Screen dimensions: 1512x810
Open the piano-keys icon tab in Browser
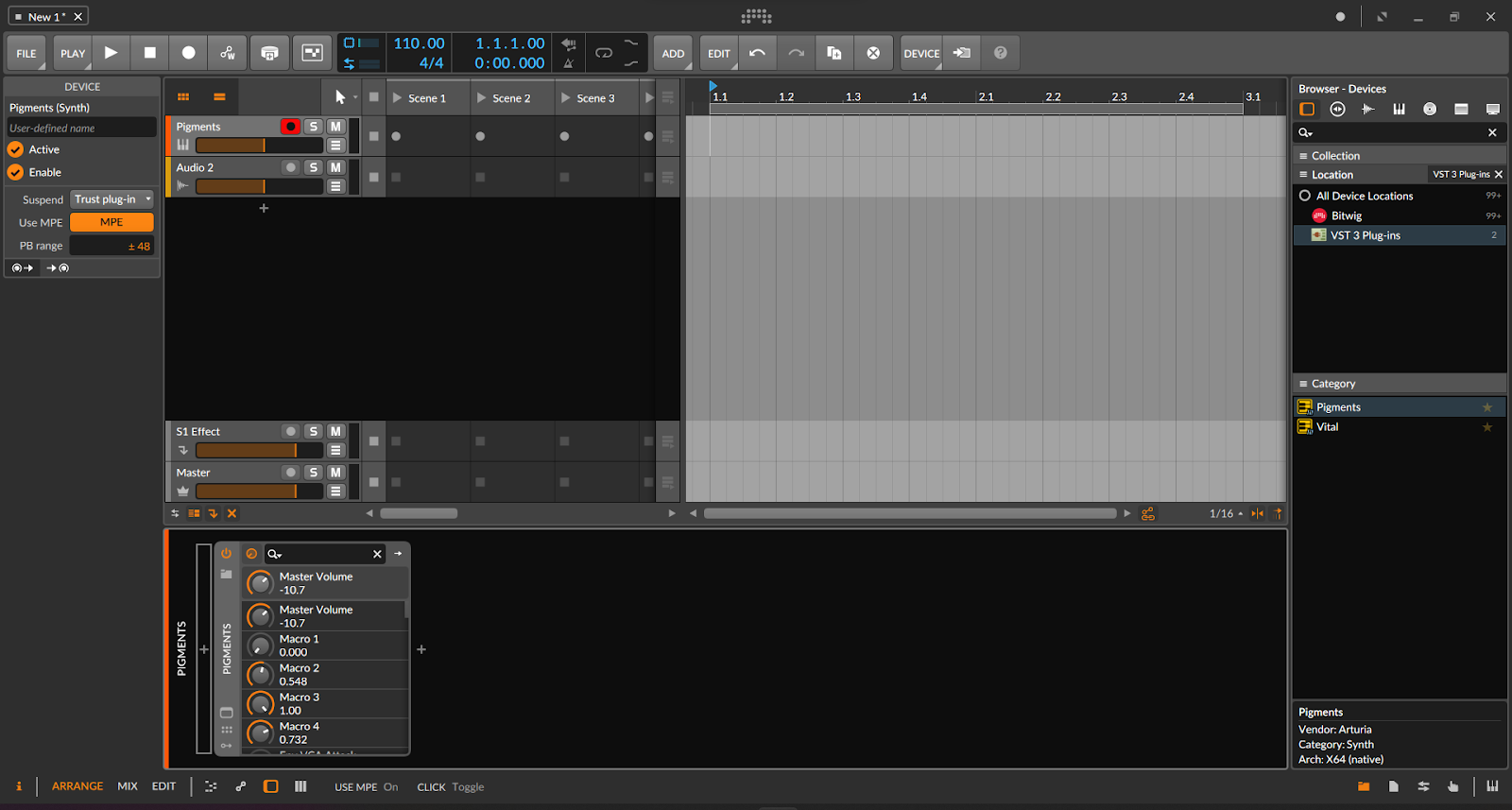coord(1399,109)
